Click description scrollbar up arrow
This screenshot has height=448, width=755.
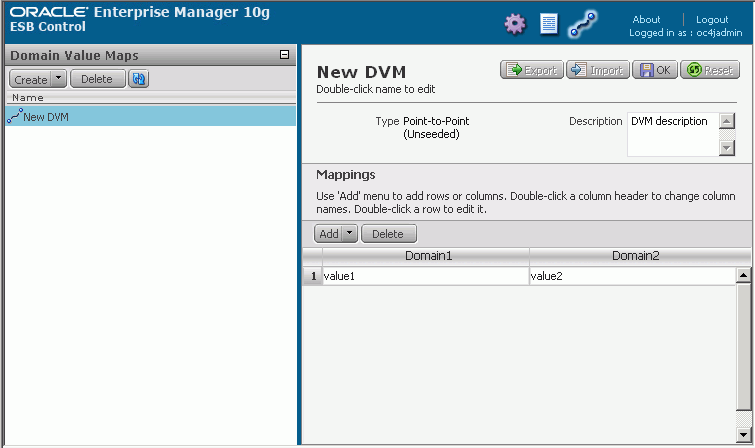(x=727, y=120)
